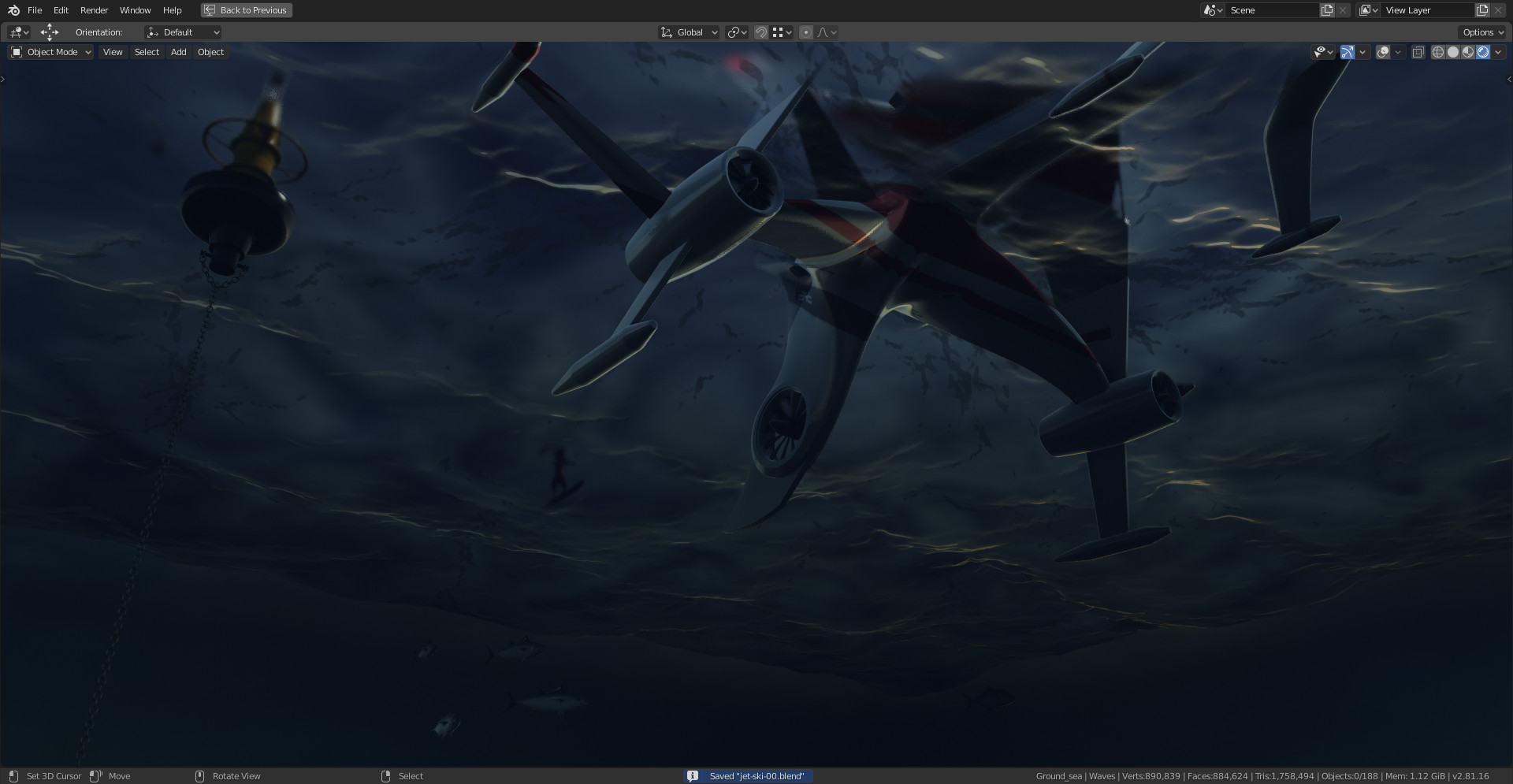The width and height of the screenshot is (1513, 784).
Task: Expand the right sidebar arrow
Action: pyautogui.click(x=1509, y=79)
